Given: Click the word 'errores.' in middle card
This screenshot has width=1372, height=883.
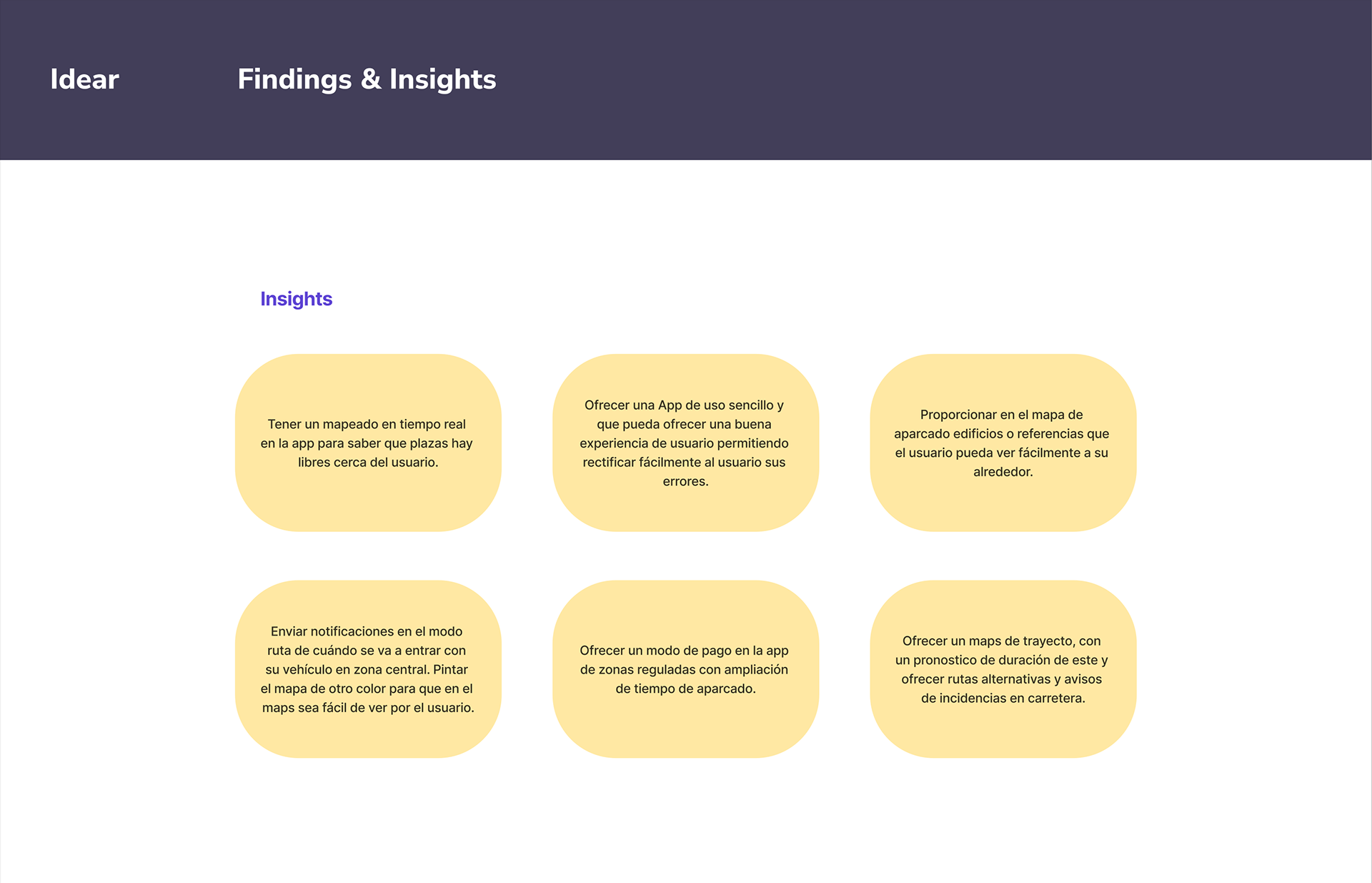Looking at the screenshot, I should (x=685, y=482).
